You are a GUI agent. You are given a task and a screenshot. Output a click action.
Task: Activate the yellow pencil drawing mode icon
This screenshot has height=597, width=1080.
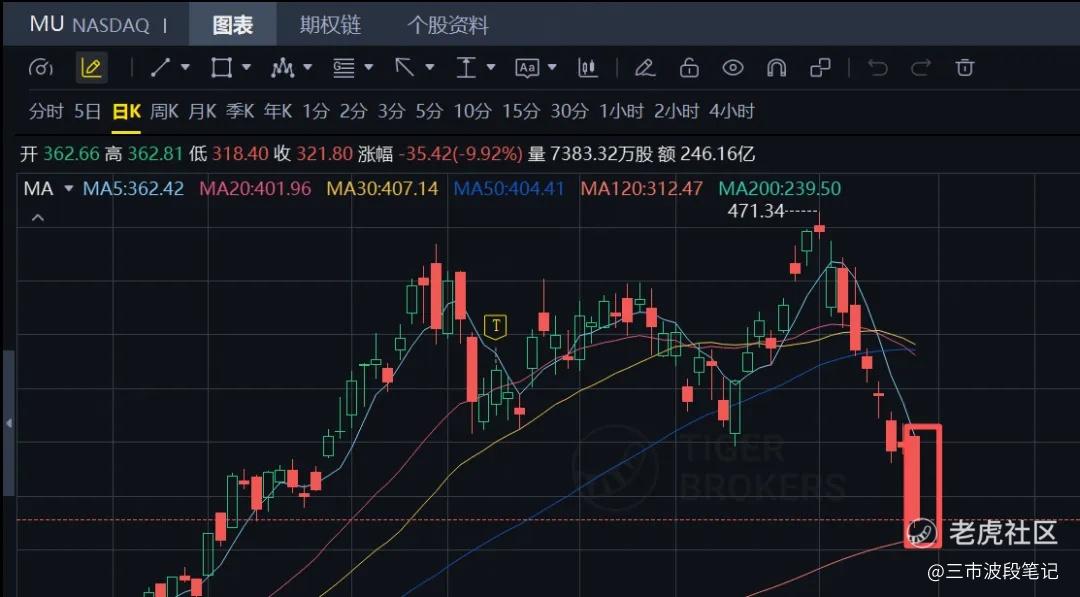(90, 67)
